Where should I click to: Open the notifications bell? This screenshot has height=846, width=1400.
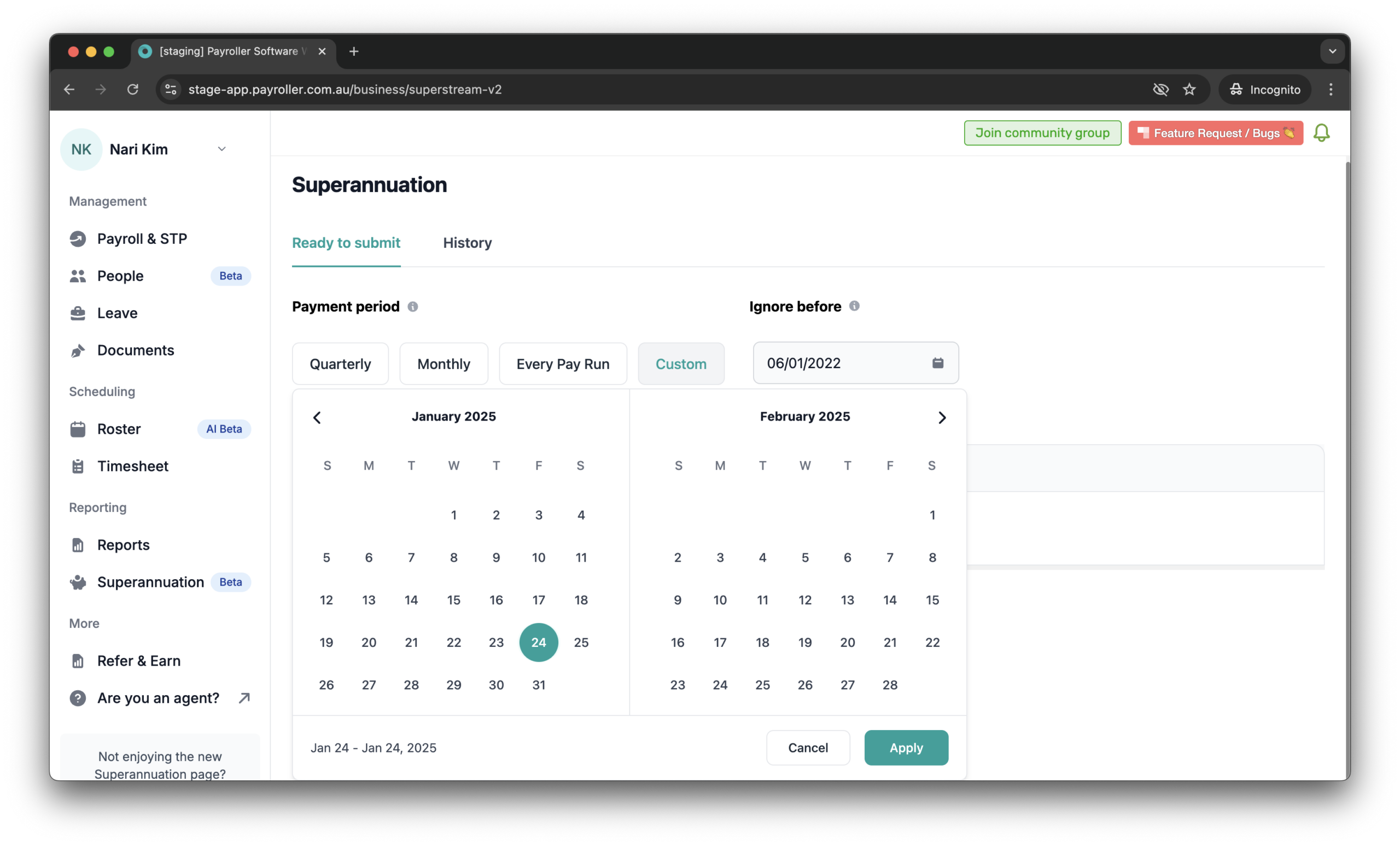coord(1322,132)
